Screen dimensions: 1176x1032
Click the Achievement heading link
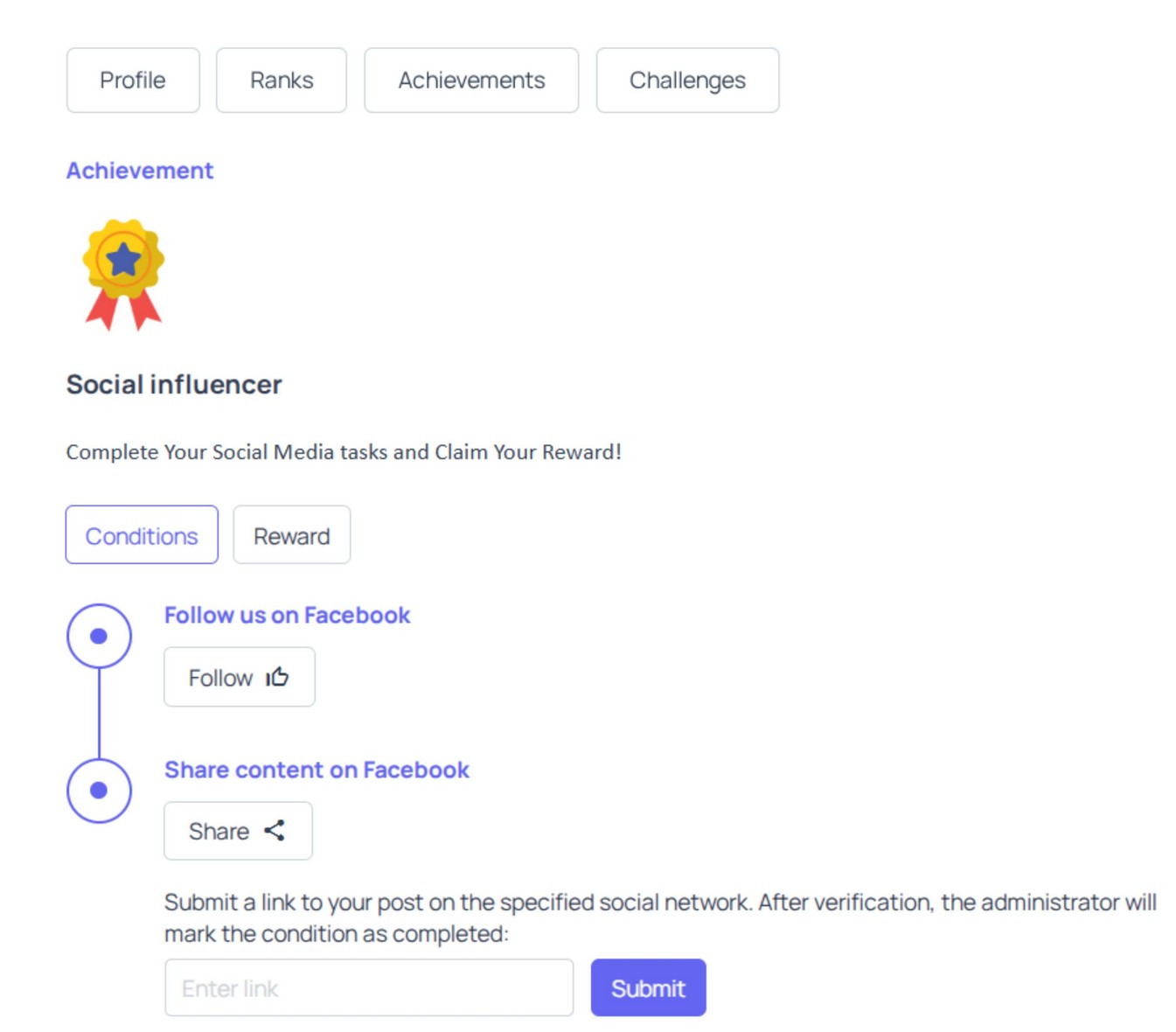click(140, 171)
